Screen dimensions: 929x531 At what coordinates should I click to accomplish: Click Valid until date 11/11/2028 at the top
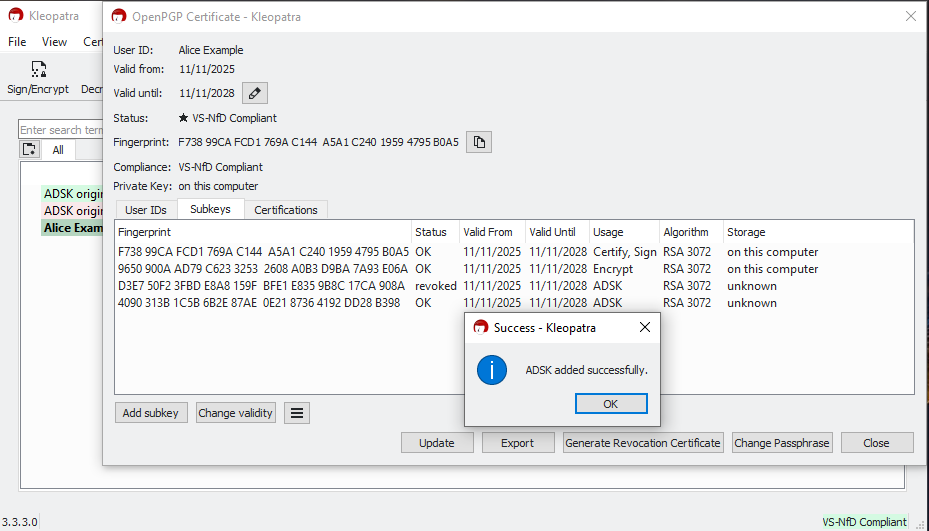click(x=207, y=93)
